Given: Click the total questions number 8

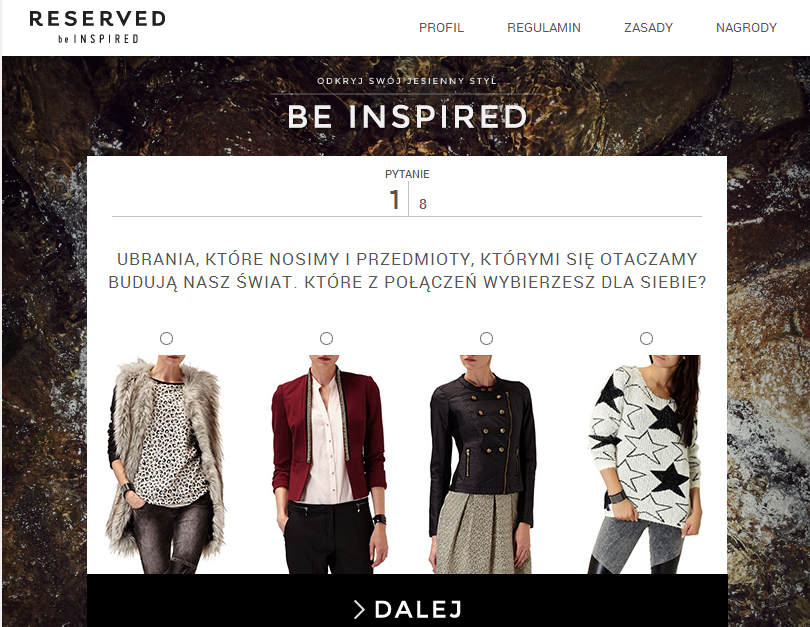Looking at the screenshot, I should coord(423,204).
